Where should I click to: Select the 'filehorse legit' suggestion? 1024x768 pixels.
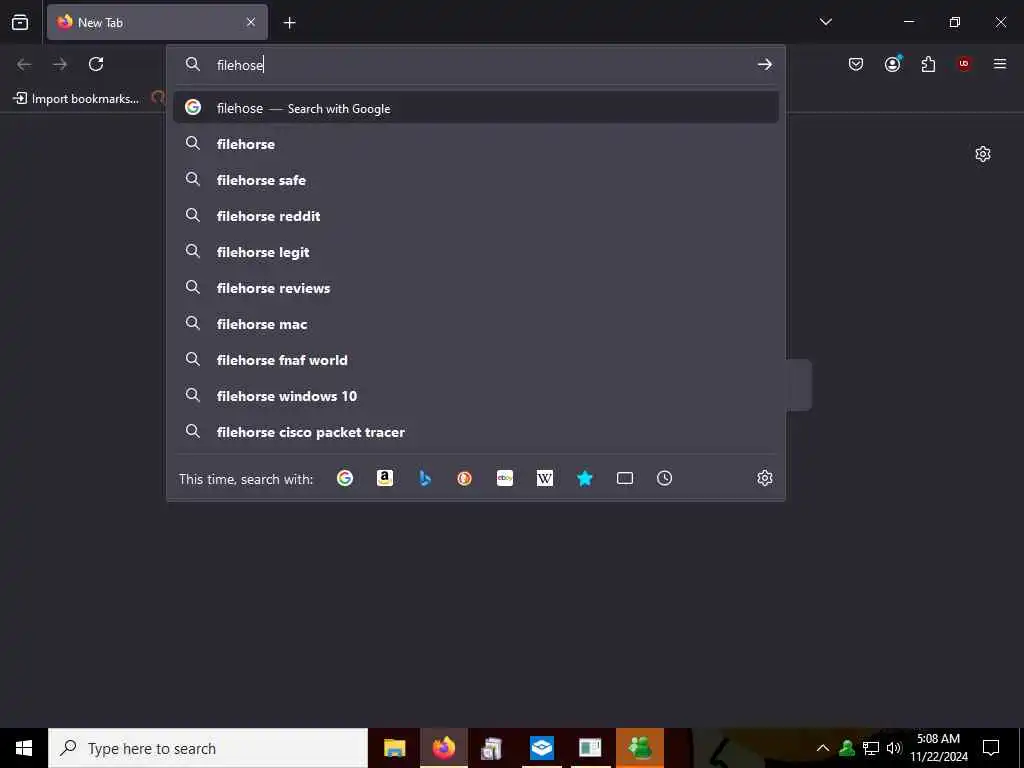coord(475,251)
